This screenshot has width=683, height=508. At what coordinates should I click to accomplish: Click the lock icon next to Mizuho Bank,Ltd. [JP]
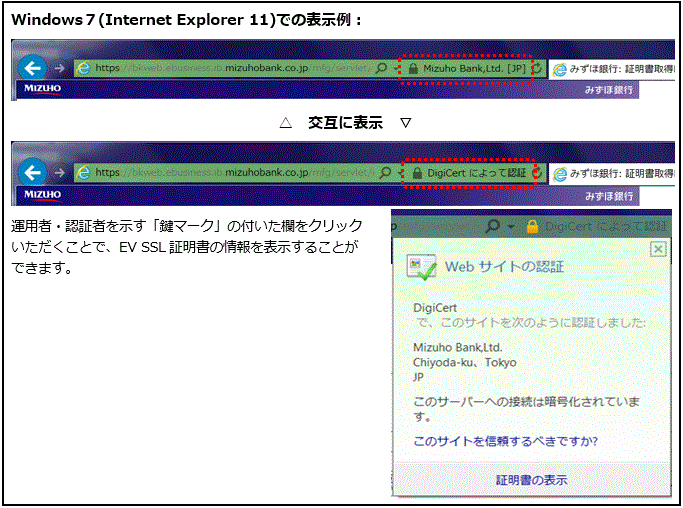tap(413, 68)
